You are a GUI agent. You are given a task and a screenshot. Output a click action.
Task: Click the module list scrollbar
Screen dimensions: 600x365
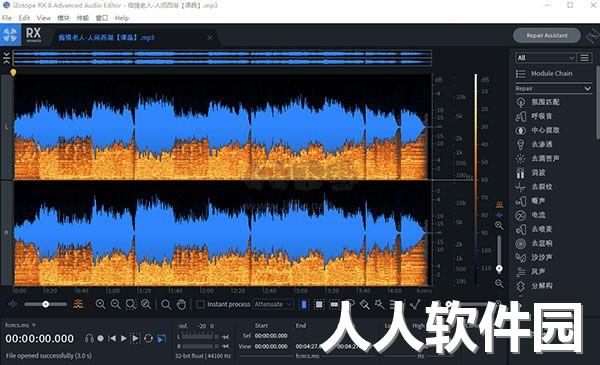598,103
